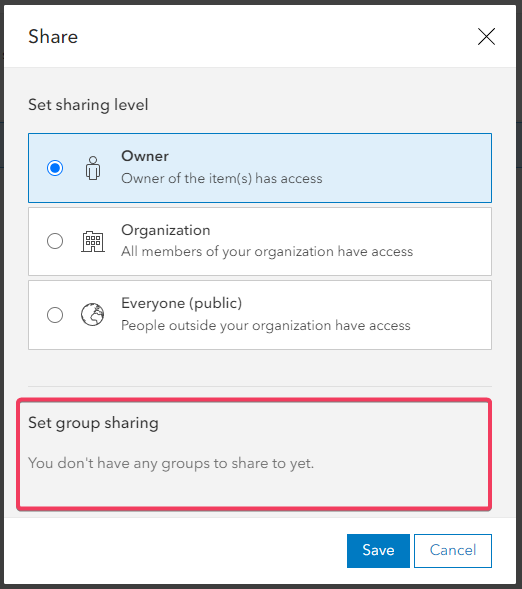The width and height of the screenshot is (522, 589).
Task: Click the Owner option title
Action: pos(145,156)
